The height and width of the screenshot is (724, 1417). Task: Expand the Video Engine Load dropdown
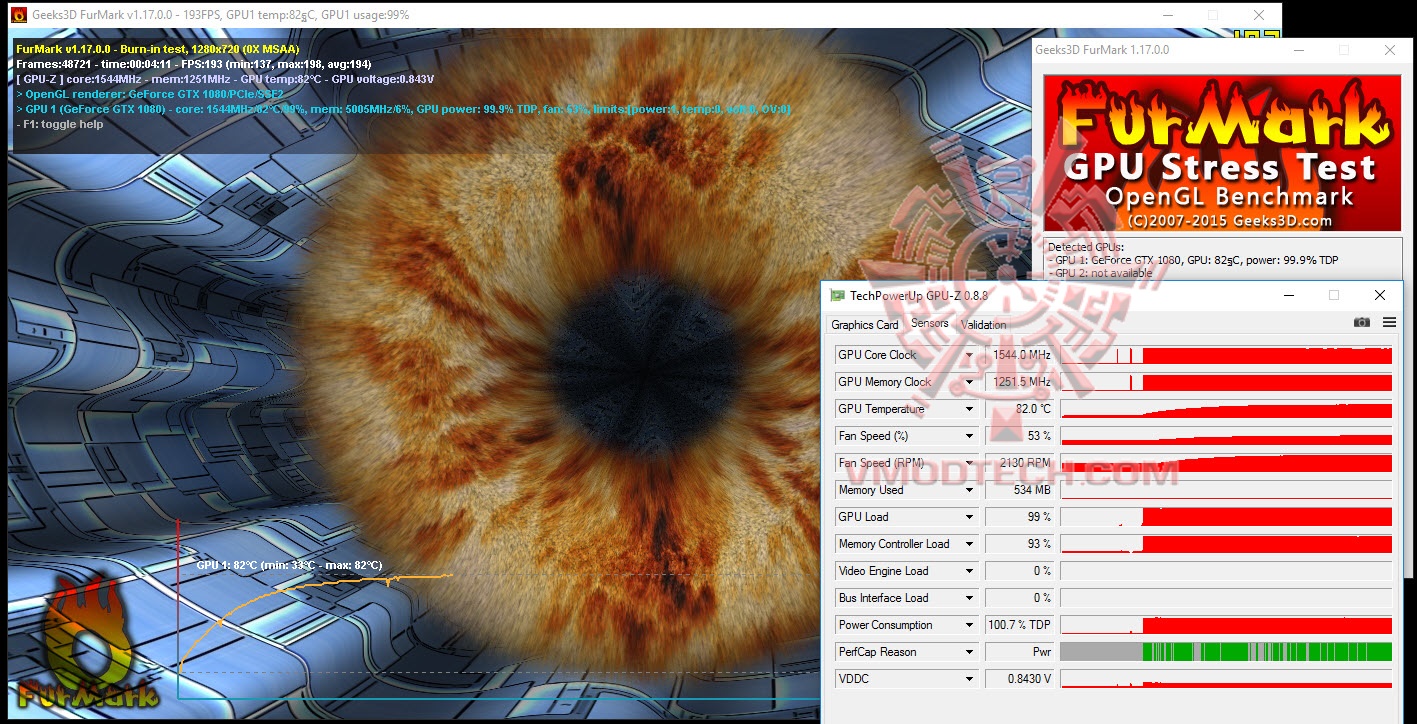(x=969, y=571)
